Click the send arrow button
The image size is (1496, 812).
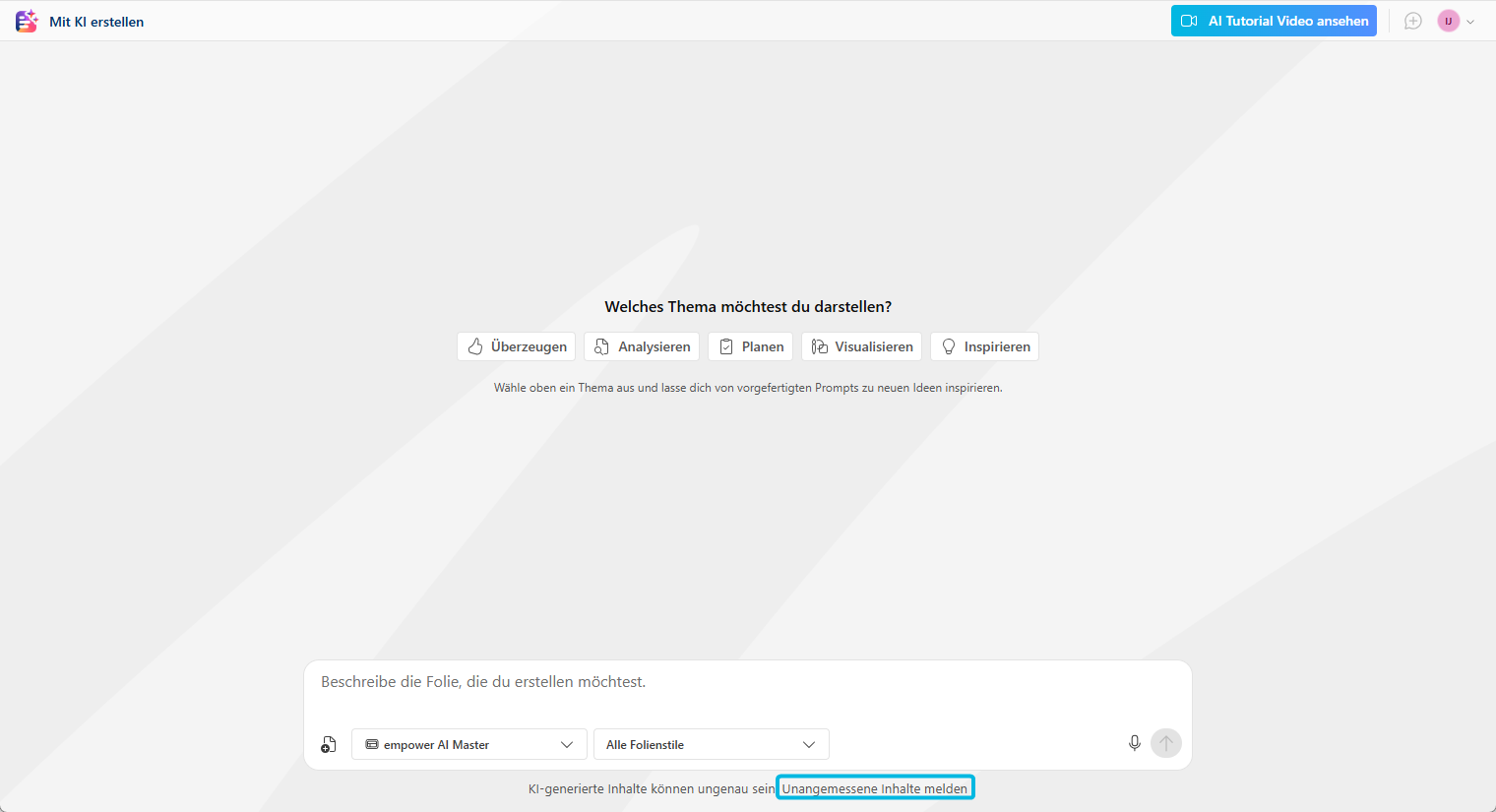pos(1166,743)
